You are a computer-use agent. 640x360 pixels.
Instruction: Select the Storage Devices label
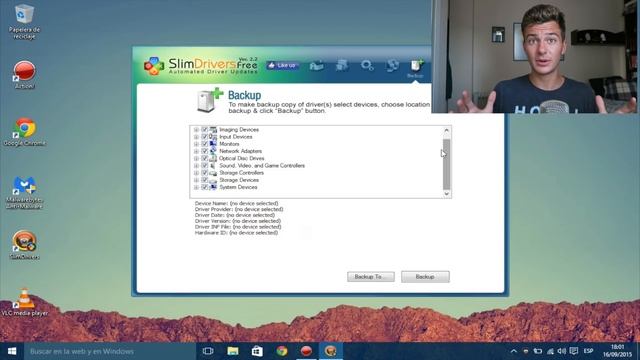pos(239,180)
